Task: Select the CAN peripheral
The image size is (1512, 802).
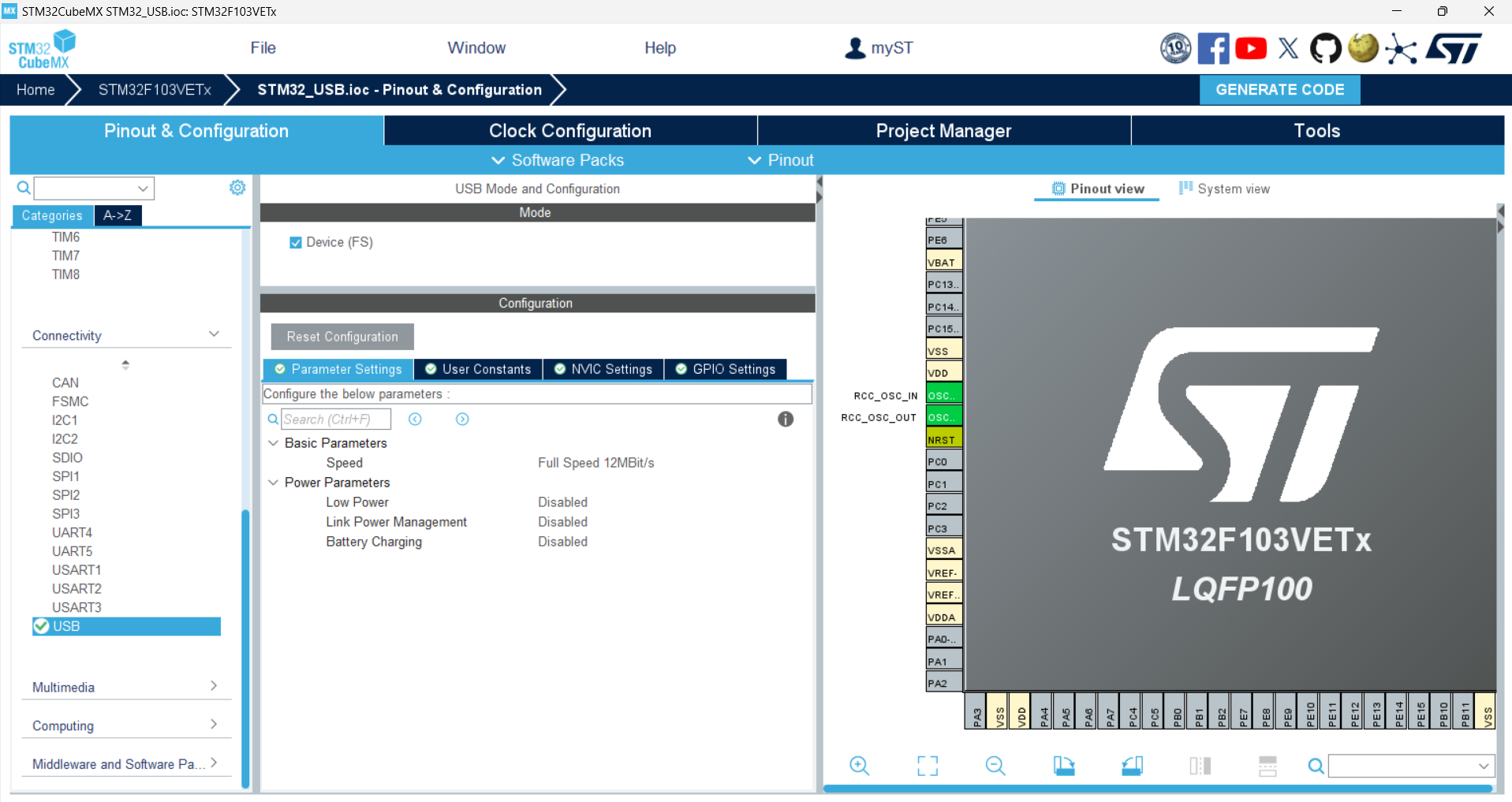Action: [x=65, y=383]
